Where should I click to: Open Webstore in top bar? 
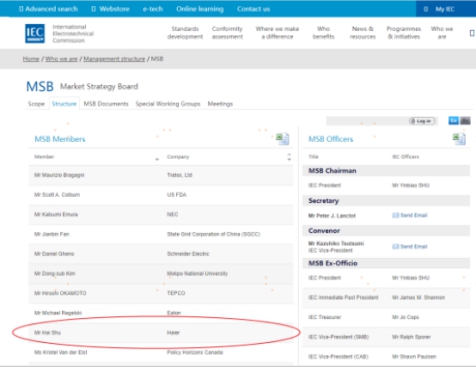coord(110,9)
